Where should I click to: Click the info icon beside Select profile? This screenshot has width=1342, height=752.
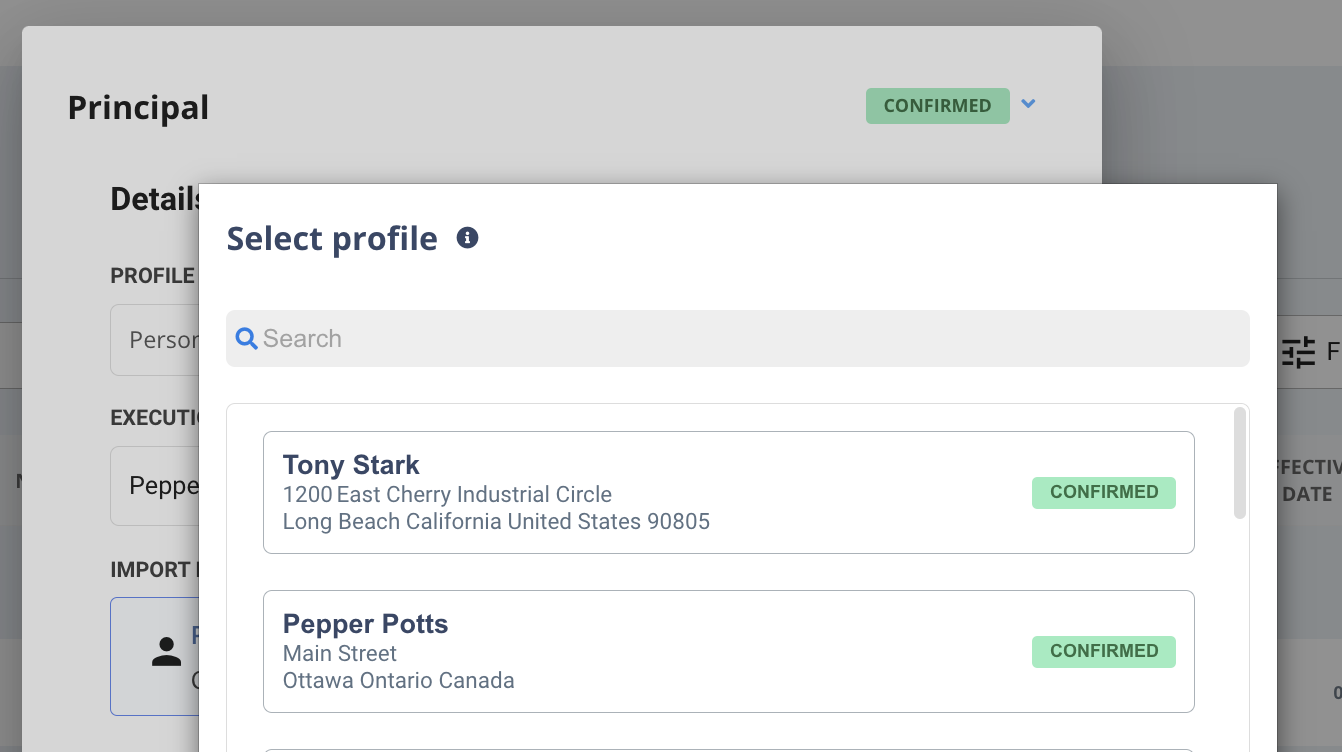[x=467, y=238]
